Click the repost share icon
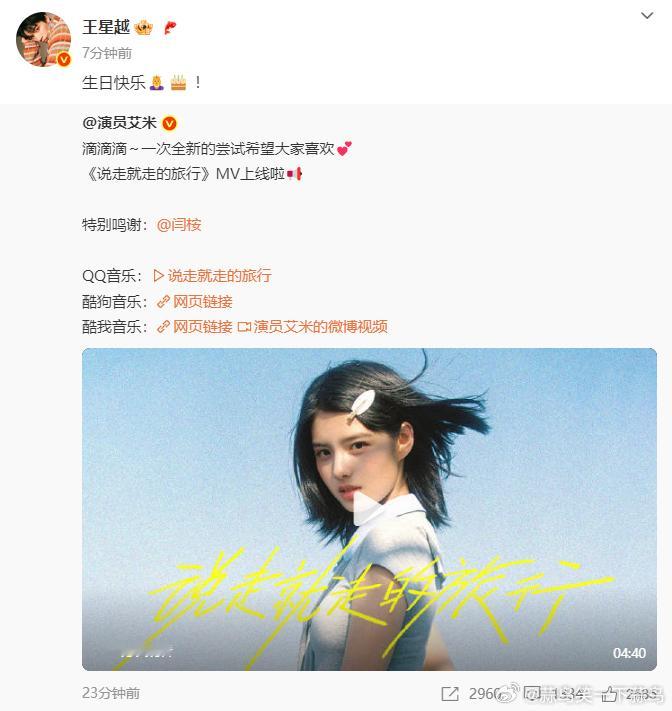The height and width of the screenshot is (711, 672). click(450, 693)
